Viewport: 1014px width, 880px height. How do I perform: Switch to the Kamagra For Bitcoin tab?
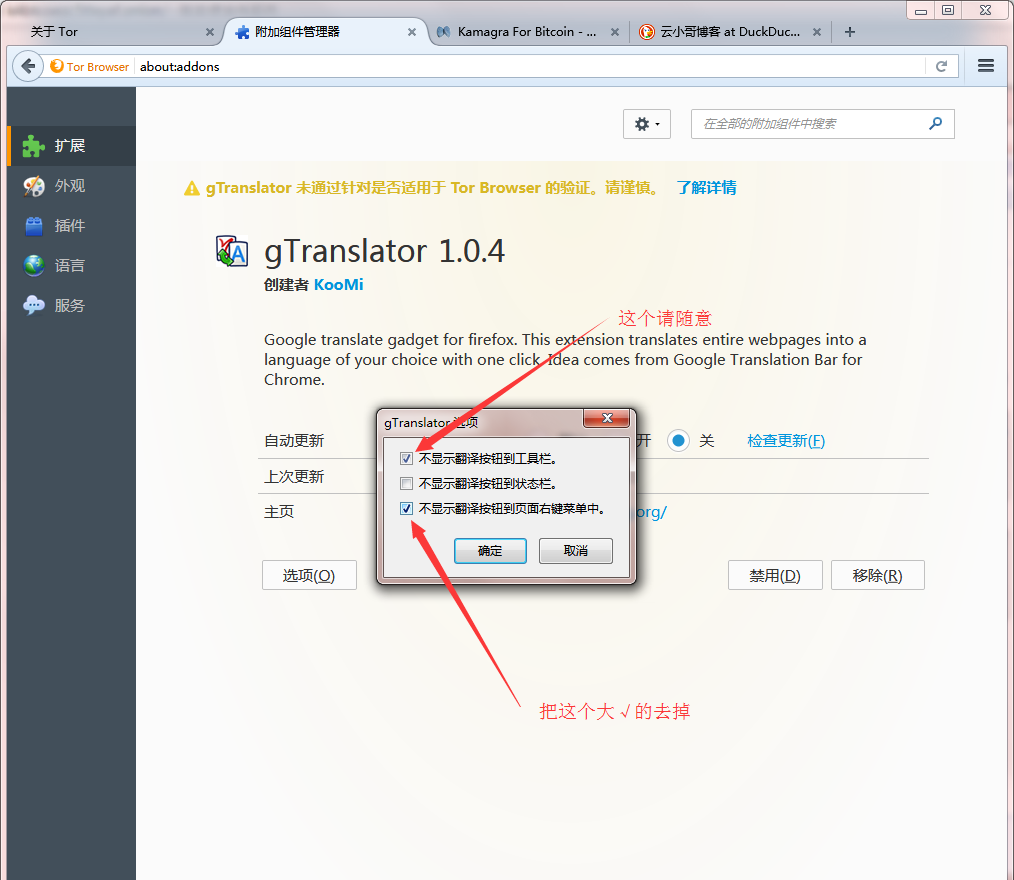(527, 32)
